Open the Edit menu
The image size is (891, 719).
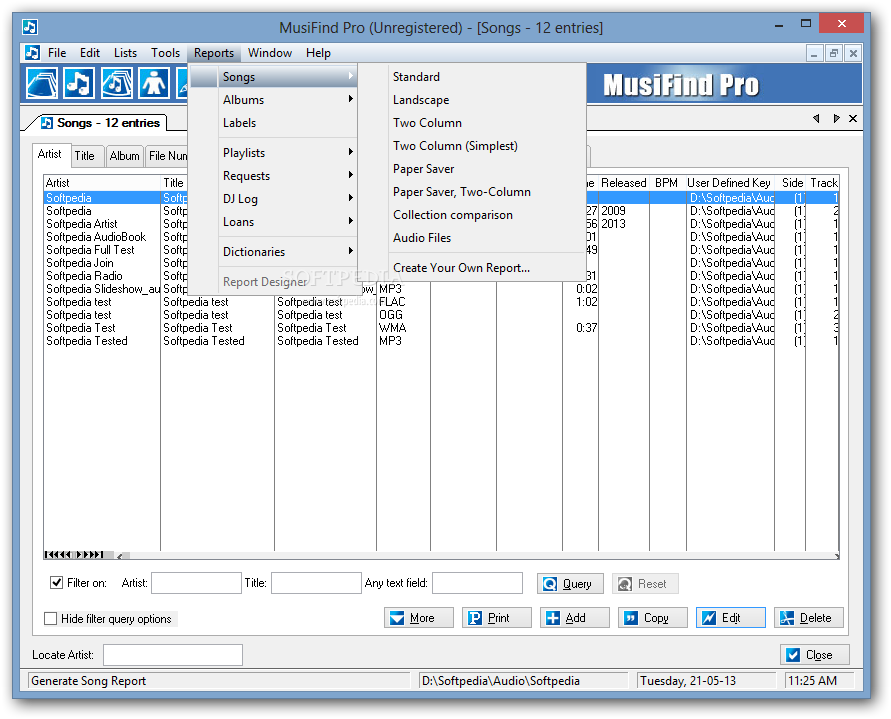click(x=90, y=53)
